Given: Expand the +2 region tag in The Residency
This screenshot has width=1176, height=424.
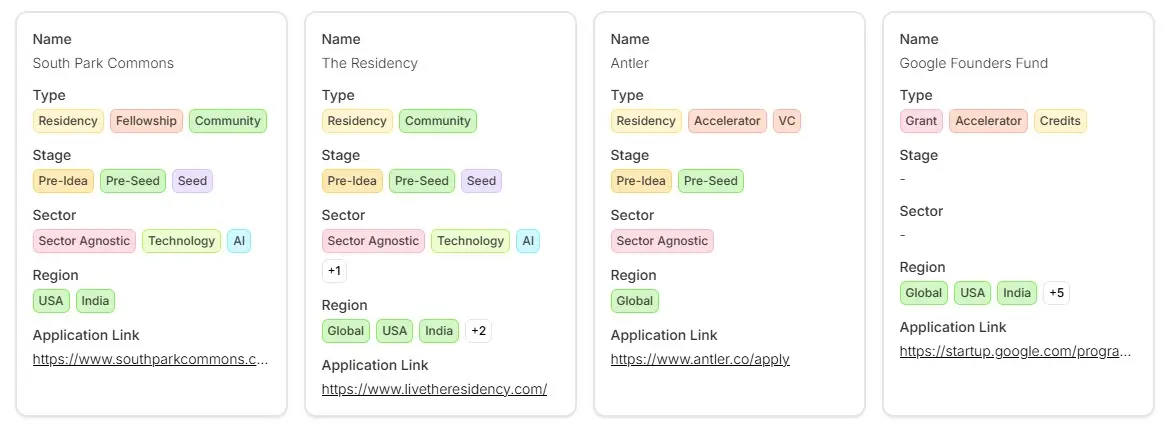Looking at the screenshot, I should [x=478, y=331].
